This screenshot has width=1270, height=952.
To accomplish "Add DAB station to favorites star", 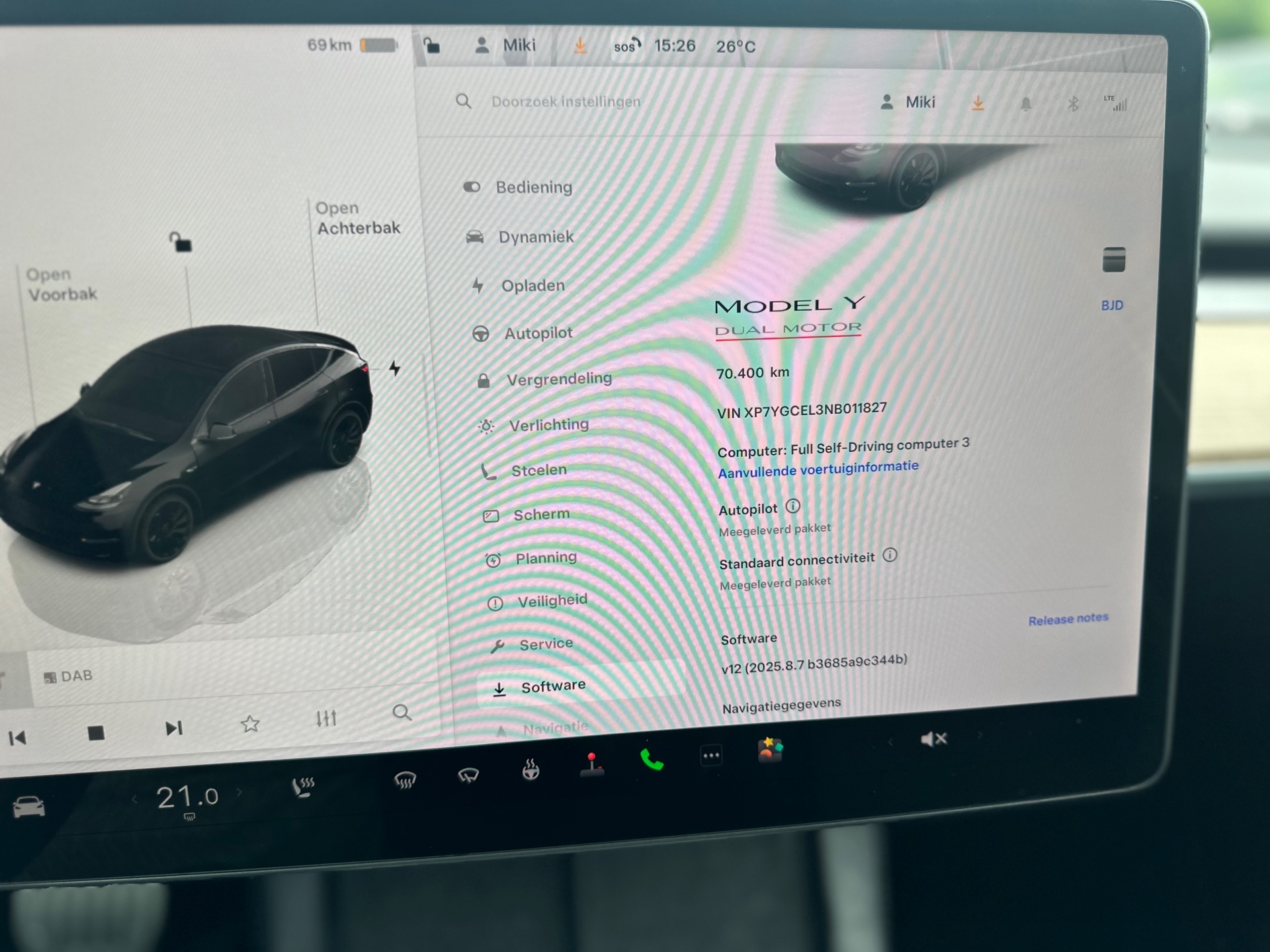I will 250,724.
